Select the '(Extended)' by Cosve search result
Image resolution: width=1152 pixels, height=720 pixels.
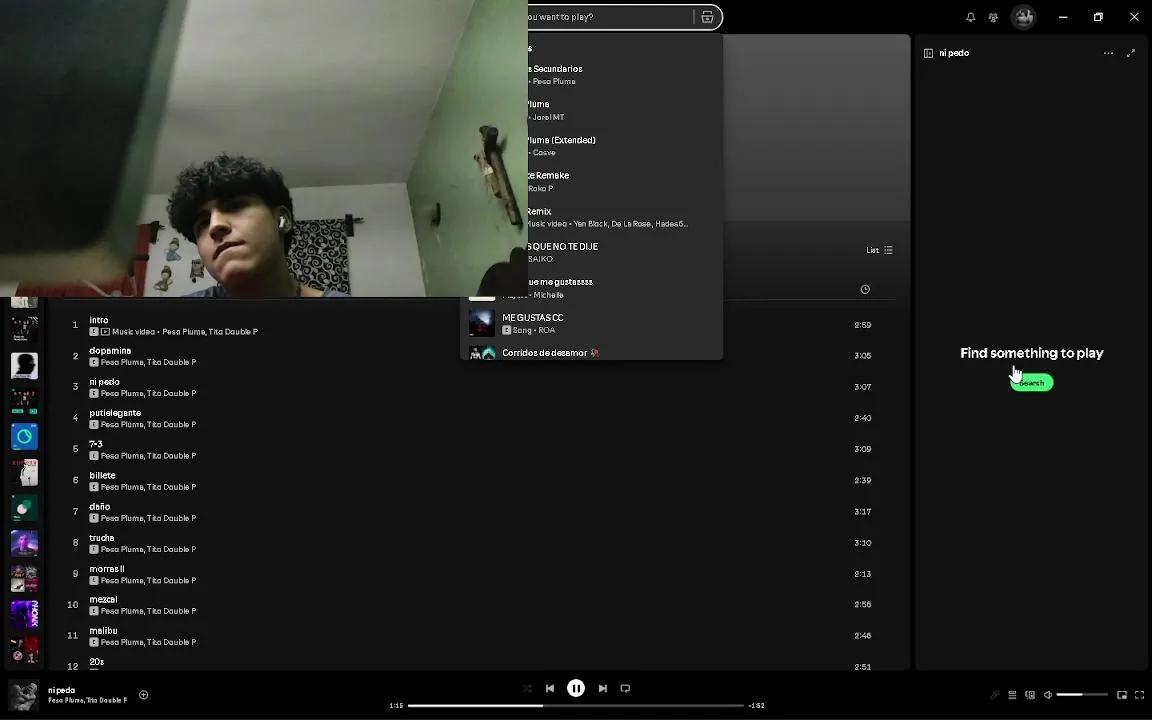[624, 146]
